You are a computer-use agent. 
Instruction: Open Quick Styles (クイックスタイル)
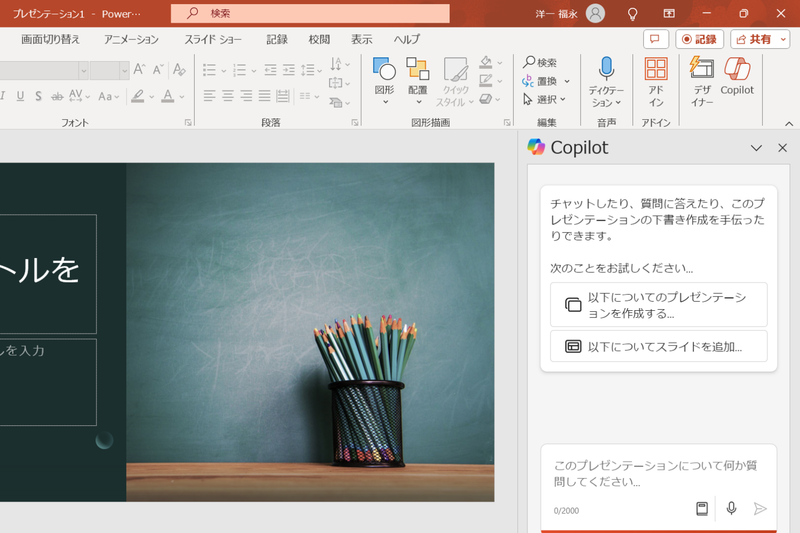pyautogui.click(x=455, y=81)
